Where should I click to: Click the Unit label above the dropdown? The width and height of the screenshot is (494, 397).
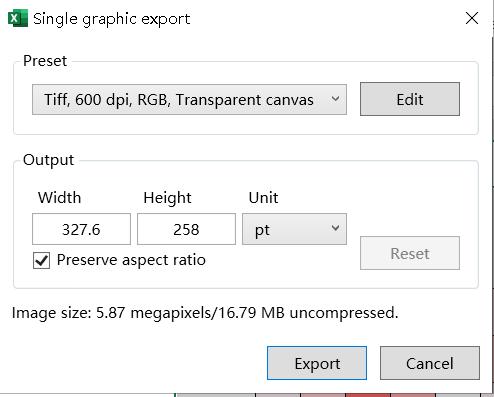click(x=263, y=198)
